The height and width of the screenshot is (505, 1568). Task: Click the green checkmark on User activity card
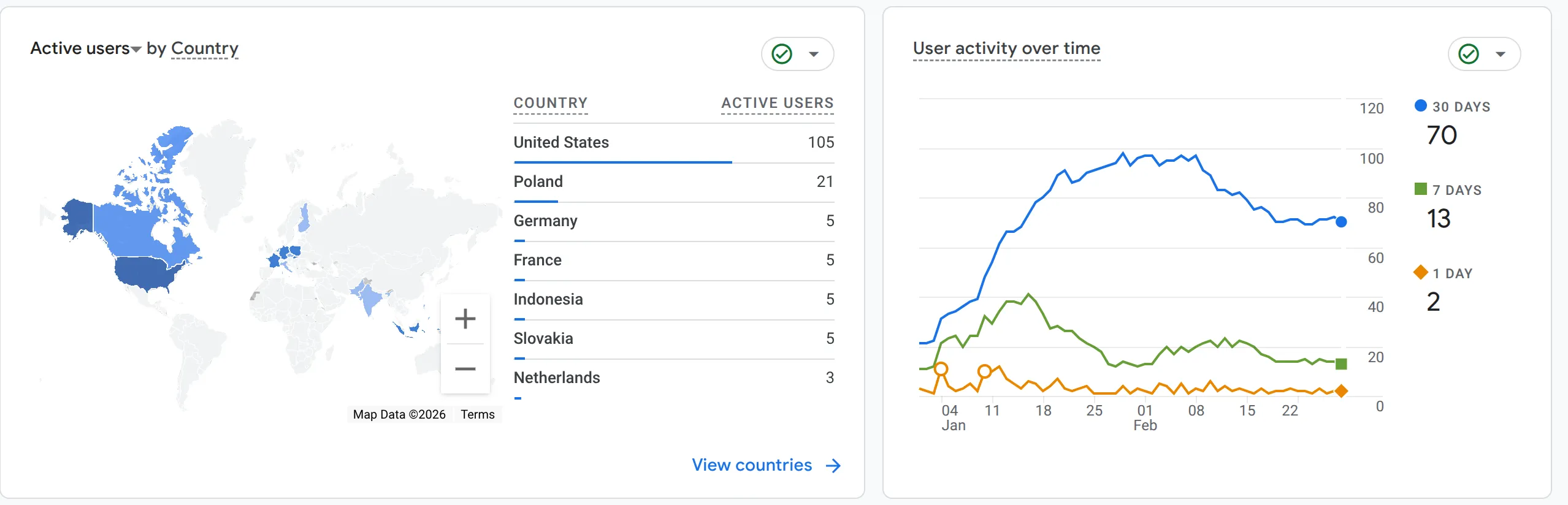[x=1468, y=54]
